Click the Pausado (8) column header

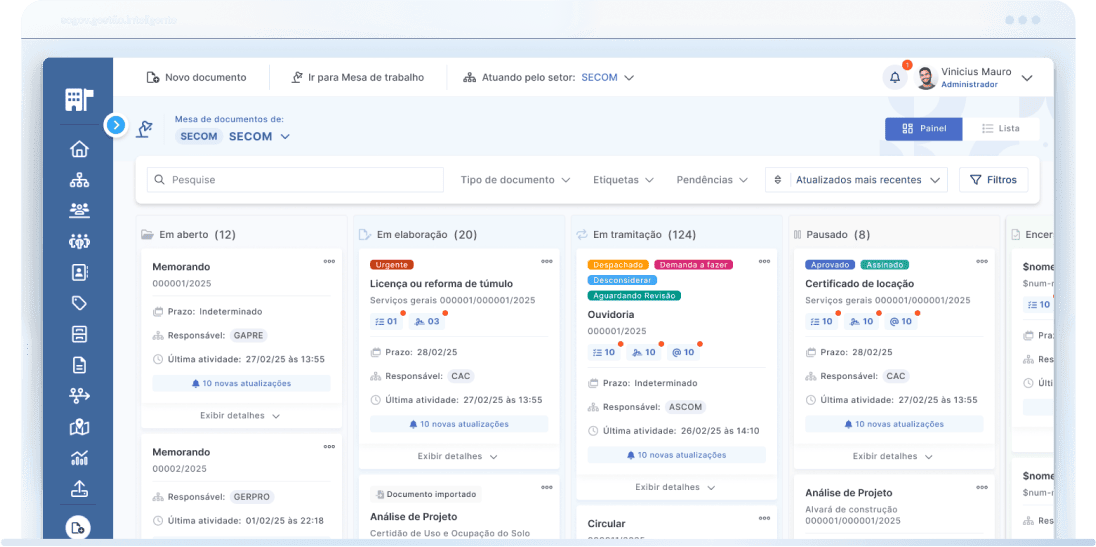(x=832, y=235)
